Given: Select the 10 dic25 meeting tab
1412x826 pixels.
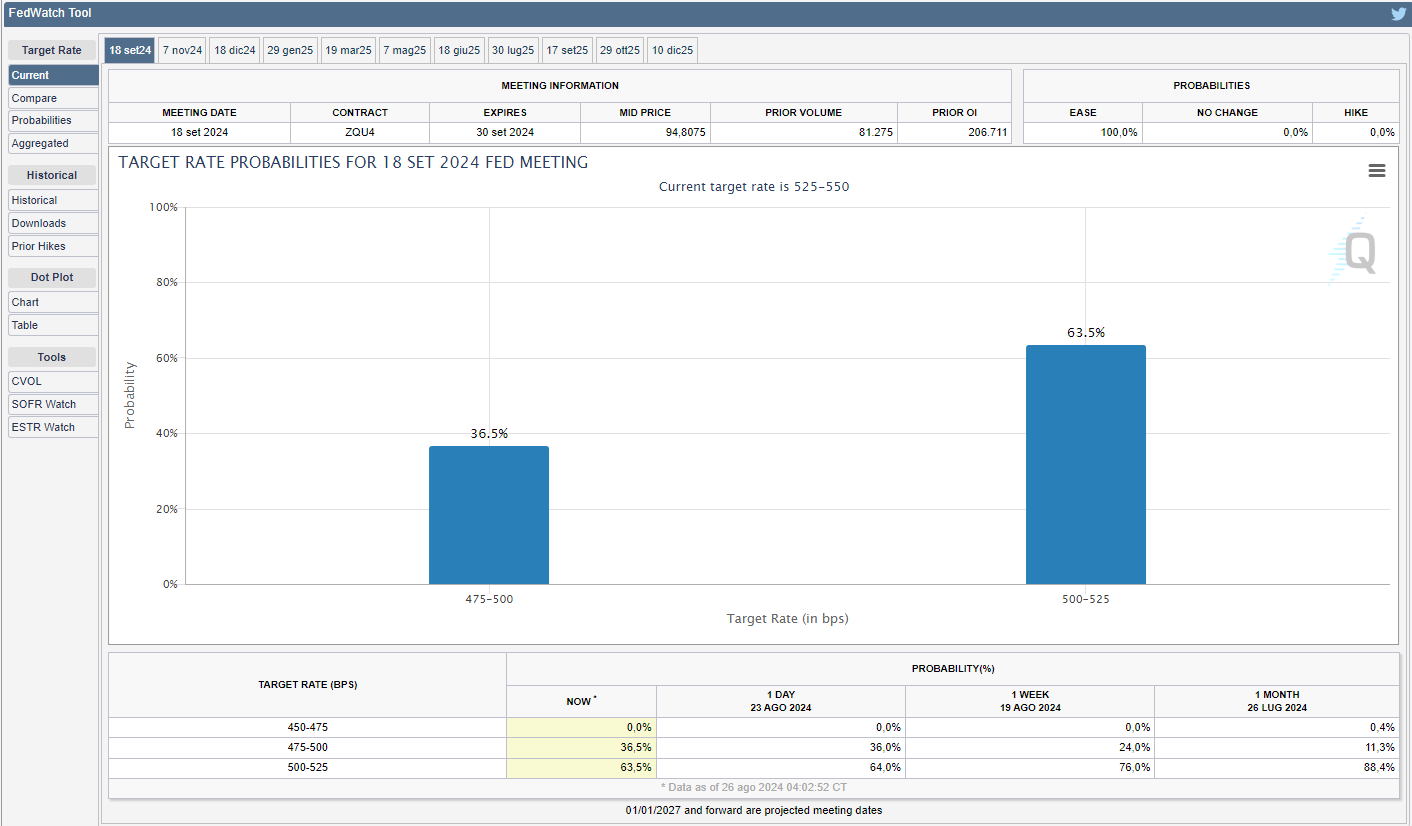Looking at the screenshot, I should click(x=672, y=50).
